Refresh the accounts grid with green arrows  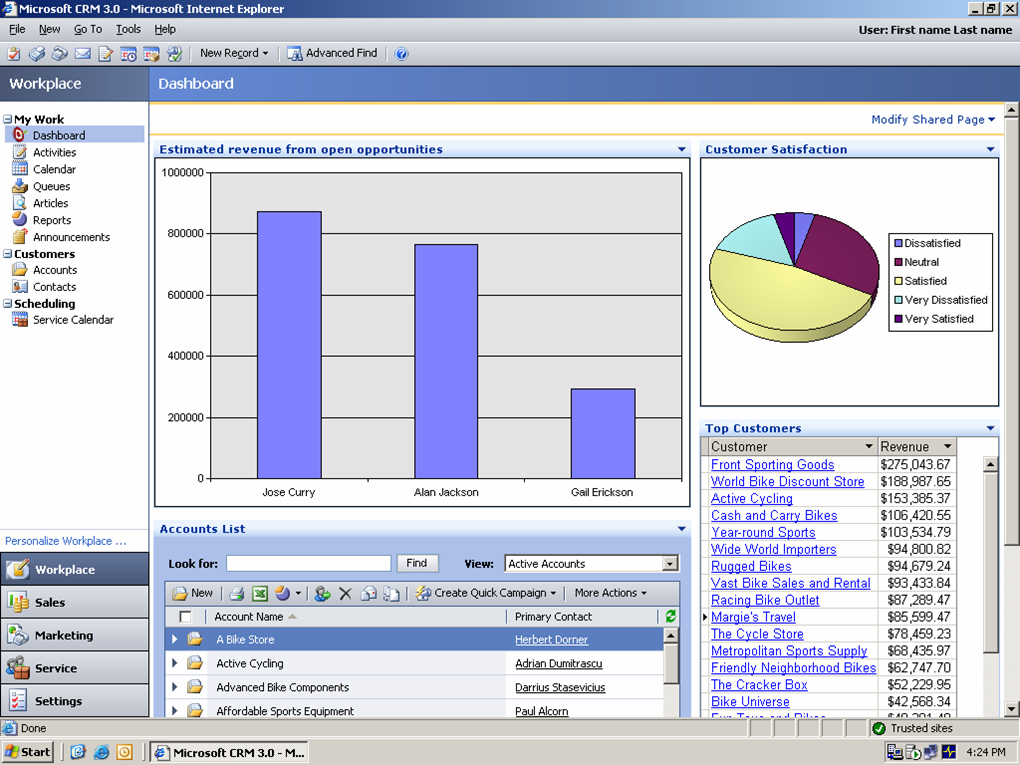(670, 617)
